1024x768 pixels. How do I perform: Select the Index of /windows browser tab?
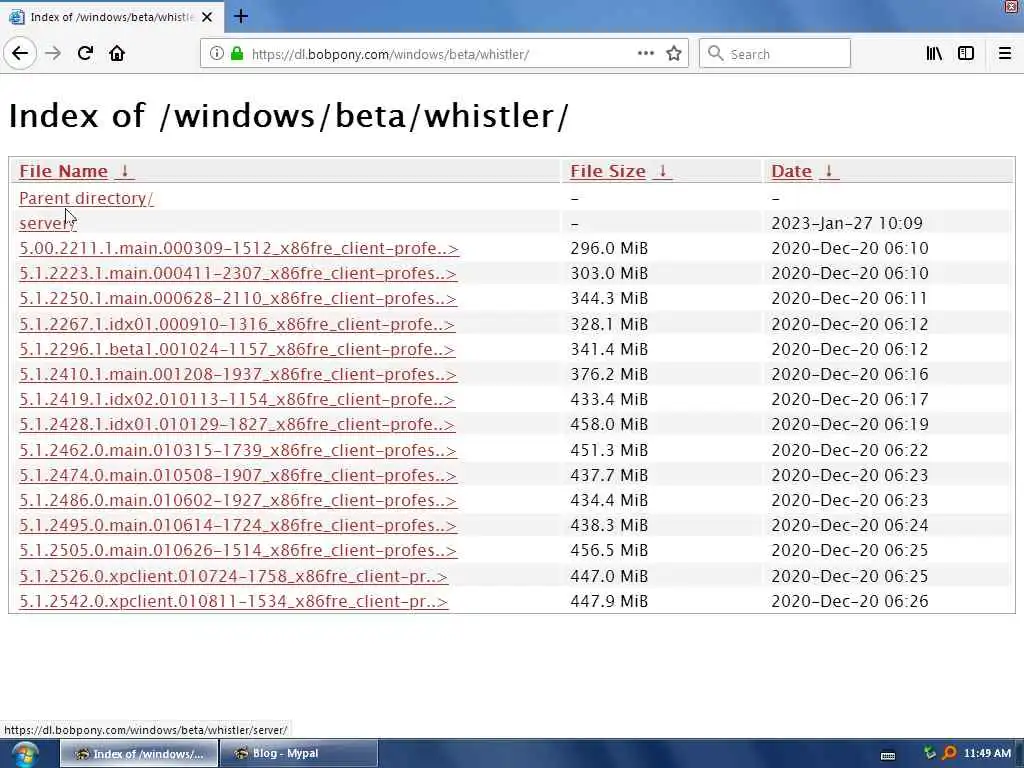112,17
